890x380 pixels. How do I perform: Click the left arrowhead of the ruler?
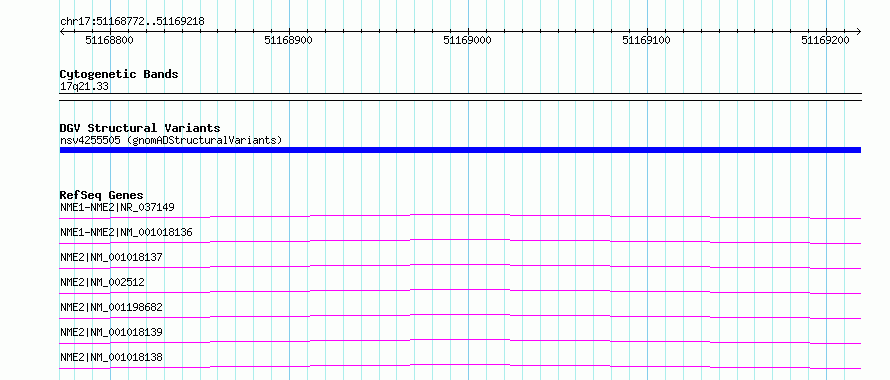(62, 31)
